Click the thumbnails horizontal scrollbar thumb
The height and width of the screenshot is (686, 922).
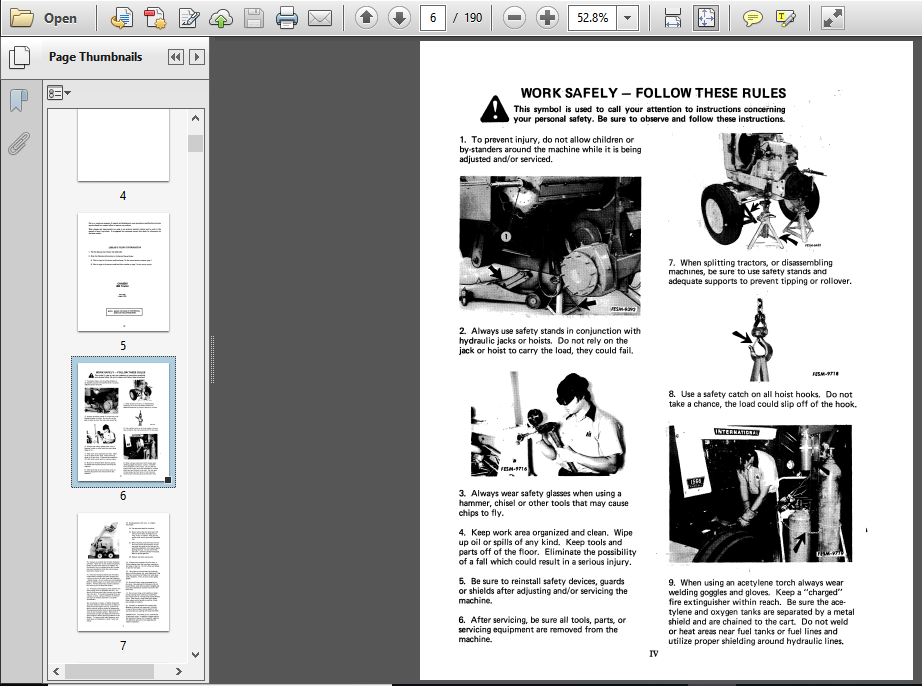coord(109,671)
